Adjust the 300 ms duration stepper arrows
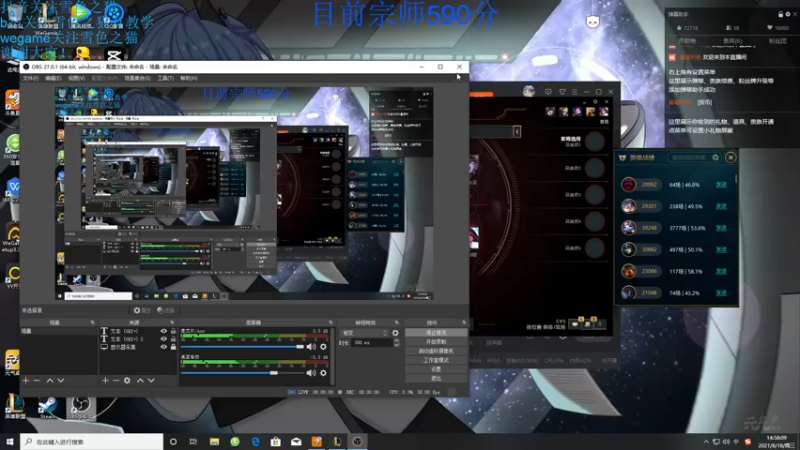 [396, 343]
